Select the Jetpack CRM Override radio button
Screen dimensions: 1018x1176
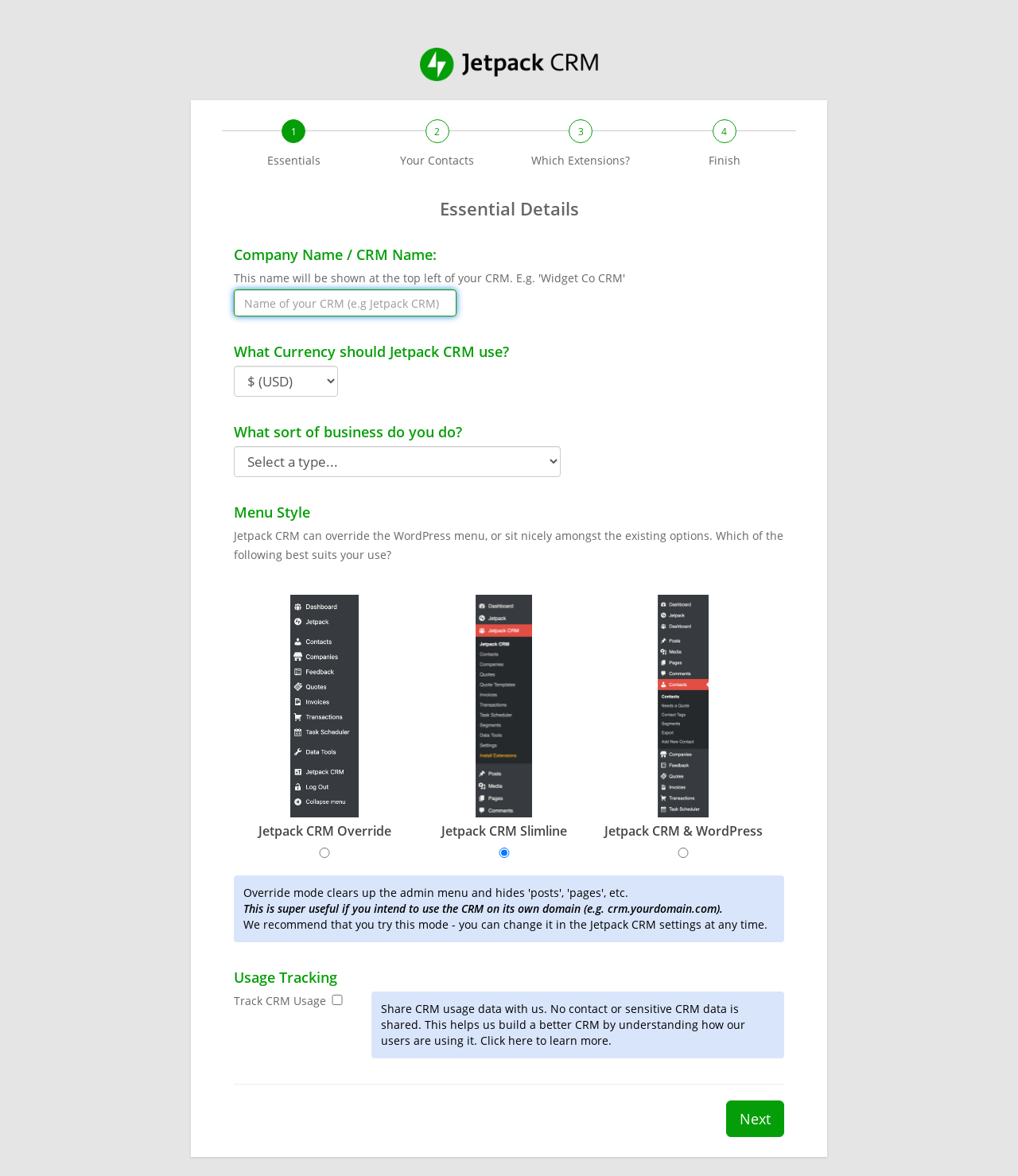pos(324,853)
